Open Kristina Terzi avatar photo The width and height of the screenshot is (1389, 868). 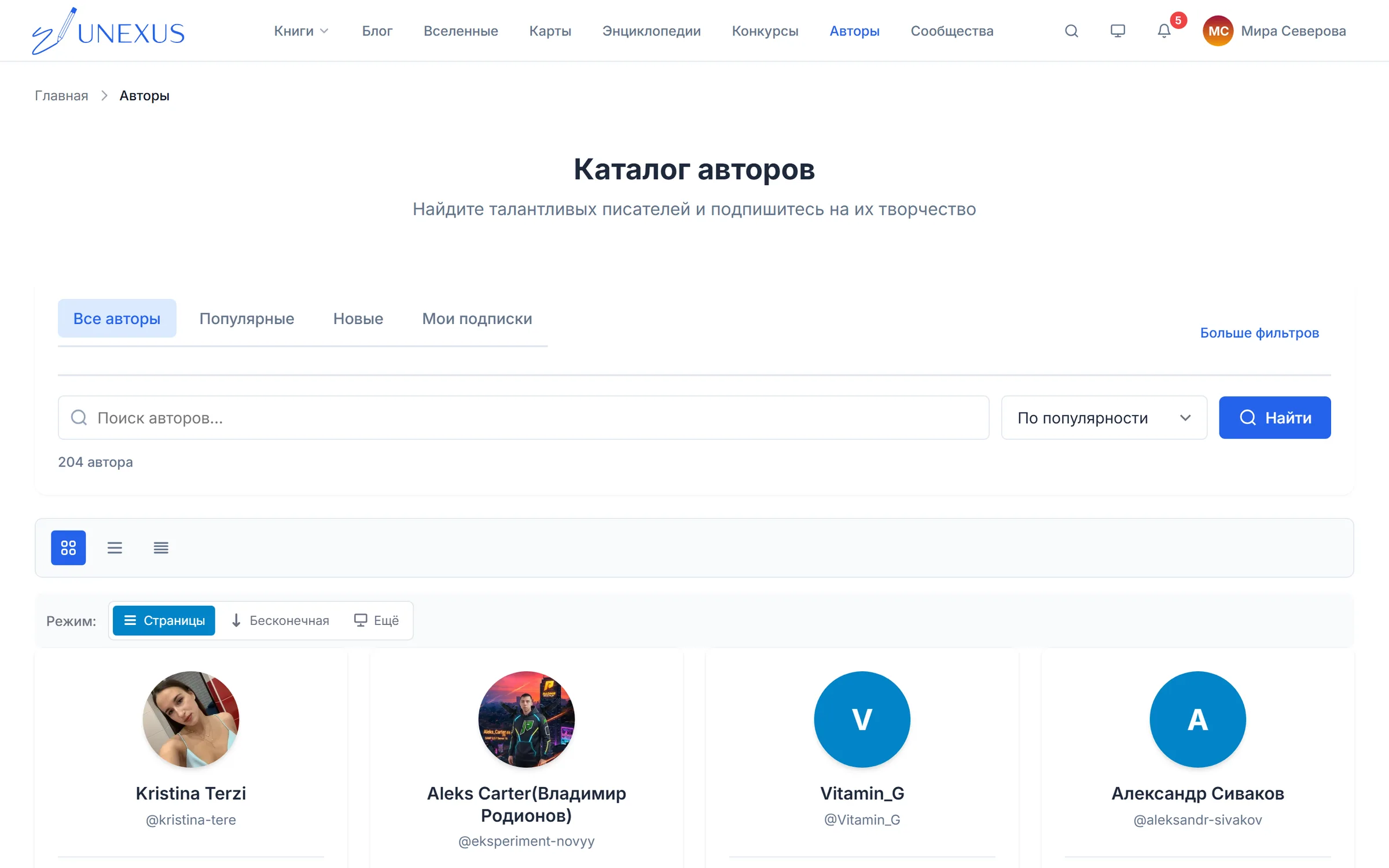tap(190, 719)
